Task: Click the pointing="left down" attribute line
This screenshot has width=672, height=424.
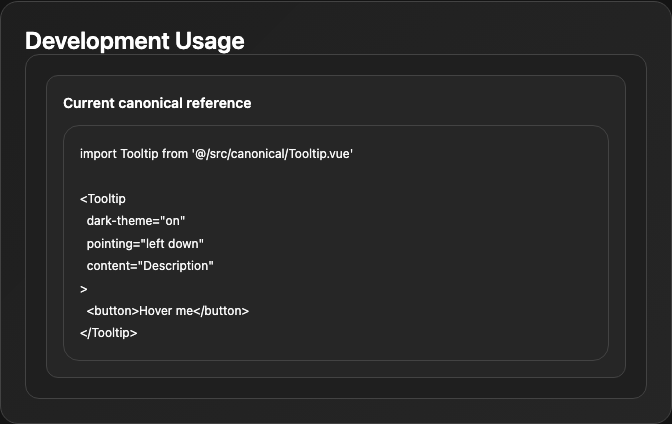Action: [x=145, y=244]
